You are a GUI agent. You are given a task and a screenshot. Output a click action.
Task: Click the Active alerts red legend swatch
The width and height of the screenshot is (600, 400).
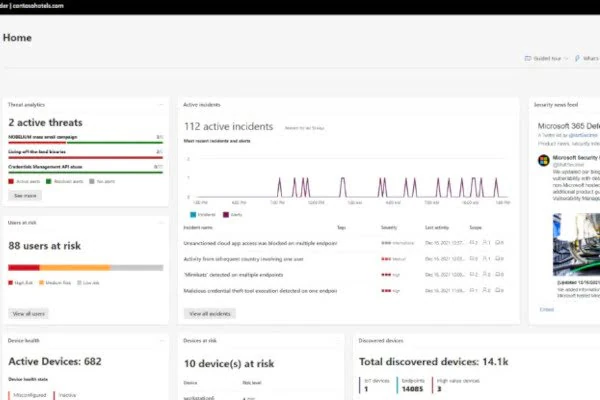(11, 181)
